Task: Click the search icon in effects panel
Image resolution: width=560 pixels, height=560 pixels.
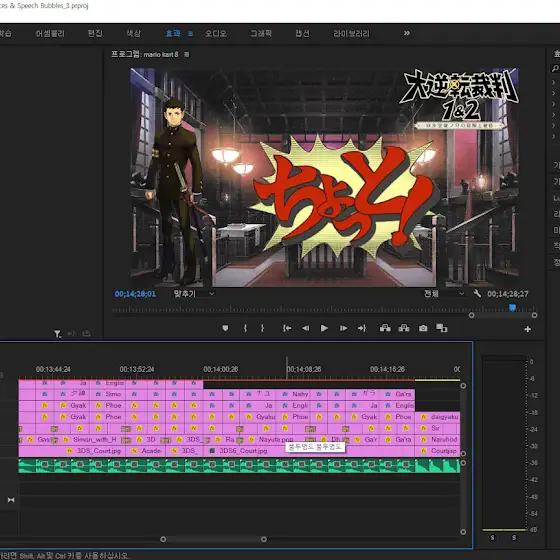Action: pos(555,68)
